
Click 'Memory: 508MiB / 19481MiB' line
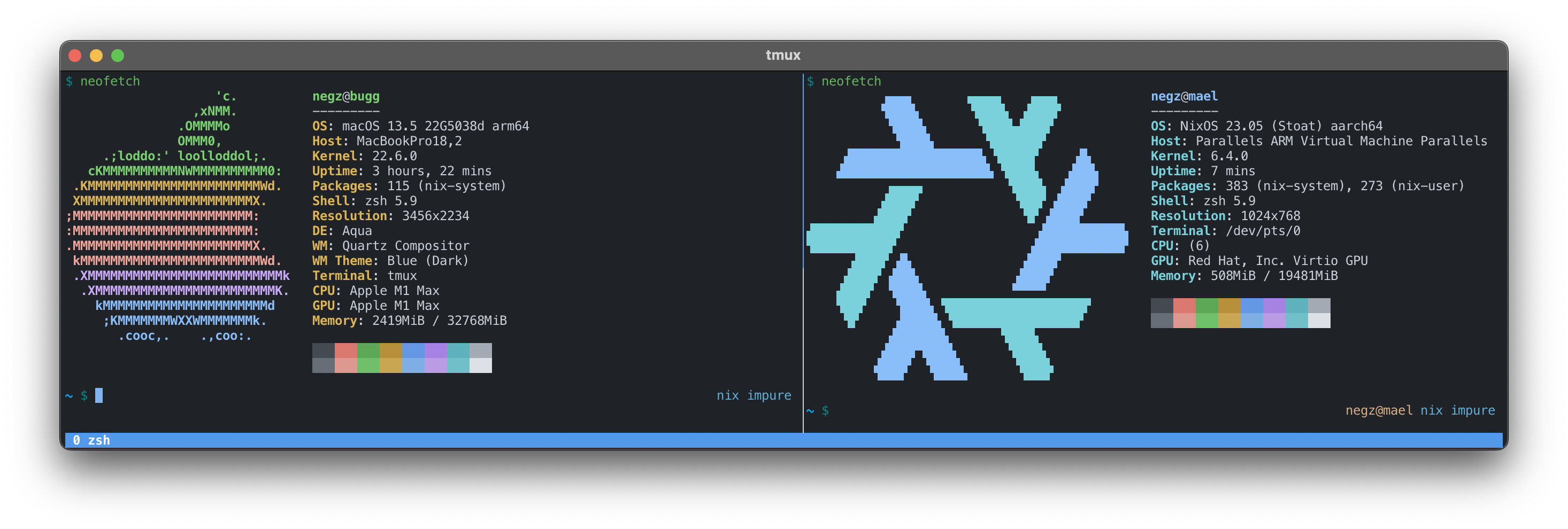pyautogui.click(x=1244, y=275)
